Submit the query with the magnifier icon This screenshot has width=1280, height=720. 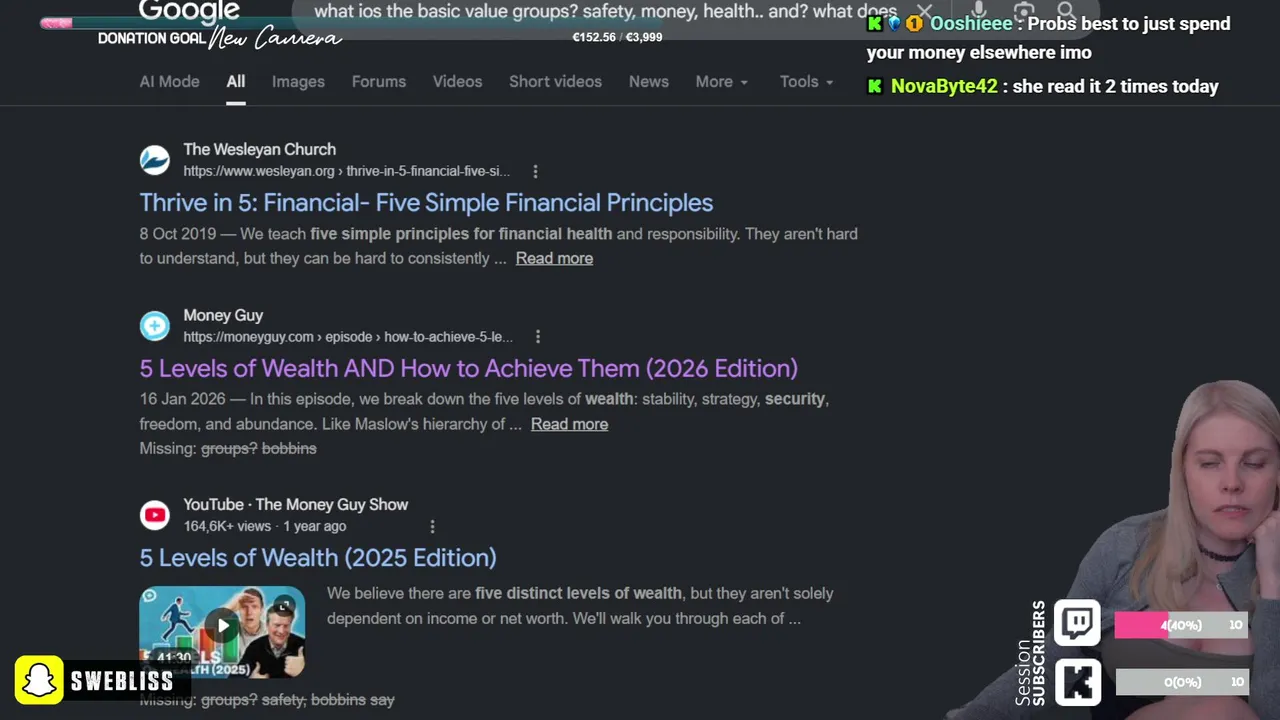[x=1066, y=12]
